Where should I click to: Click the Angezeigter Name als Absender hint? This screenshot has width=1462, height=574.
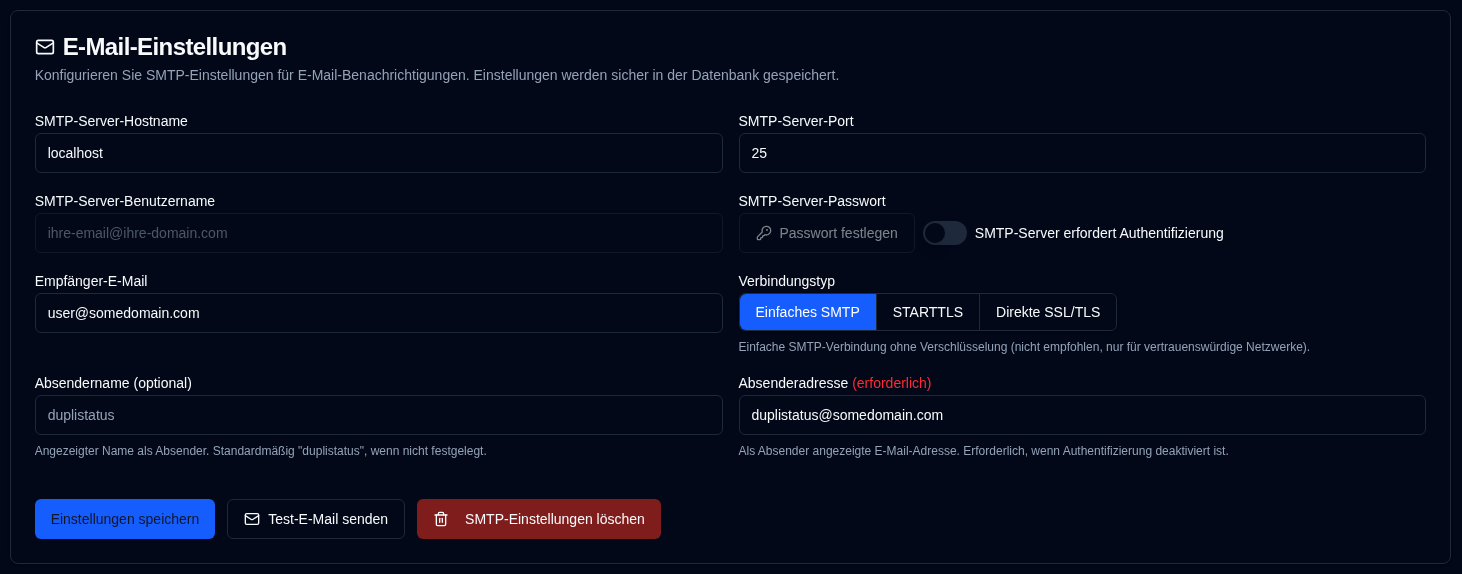[x=261, y=451]
